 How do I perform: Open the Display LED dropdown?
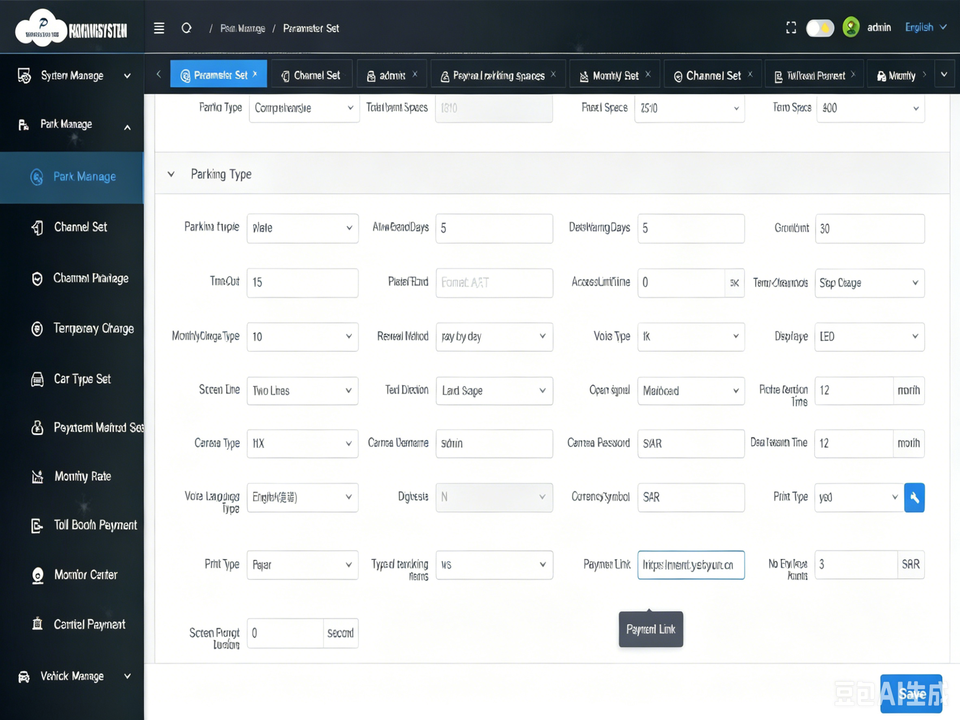tap(869, 337)
